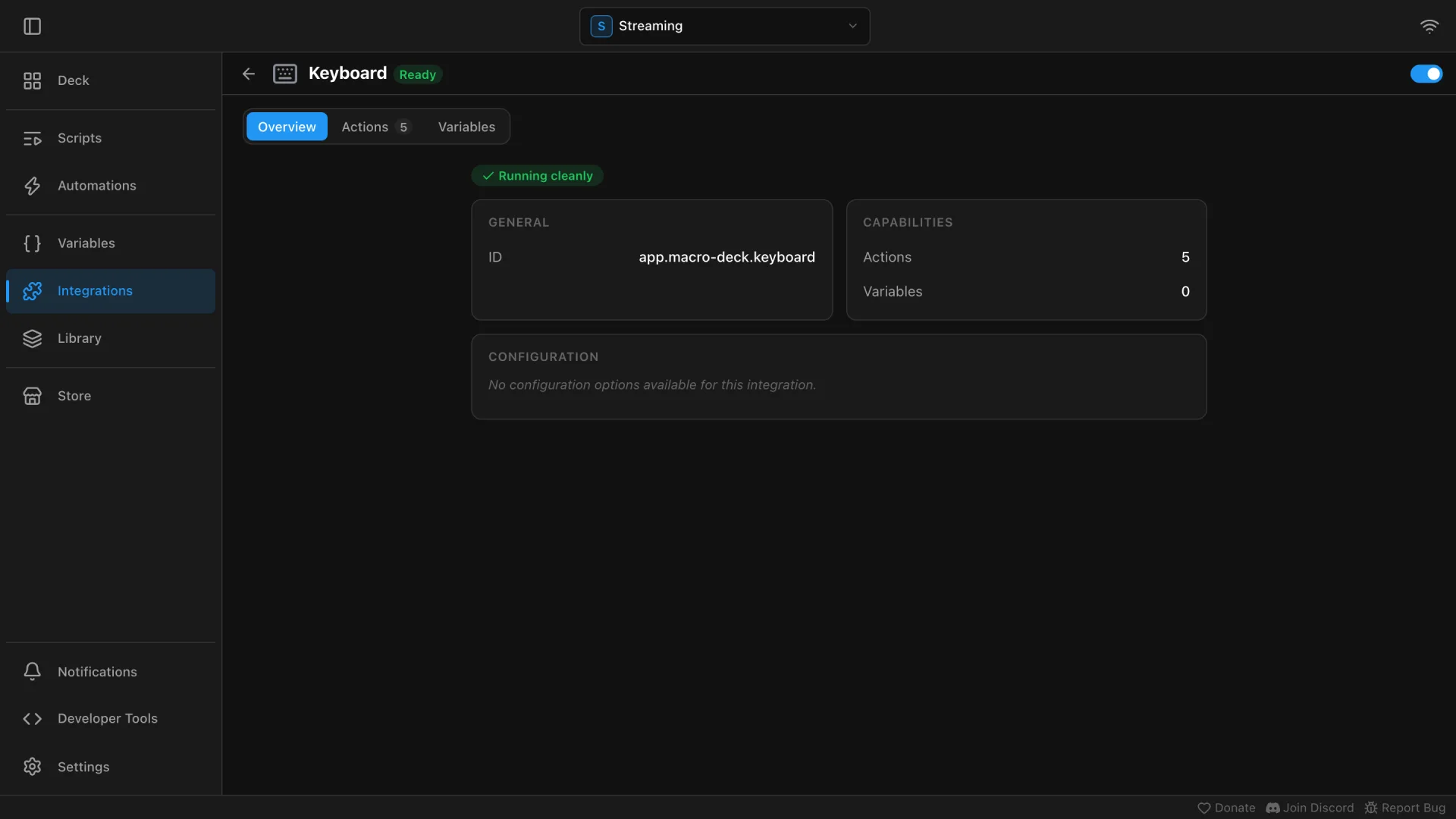Click the Wi-Fi connection status icon
The image size is (1456, 819).
(1429, 27)
